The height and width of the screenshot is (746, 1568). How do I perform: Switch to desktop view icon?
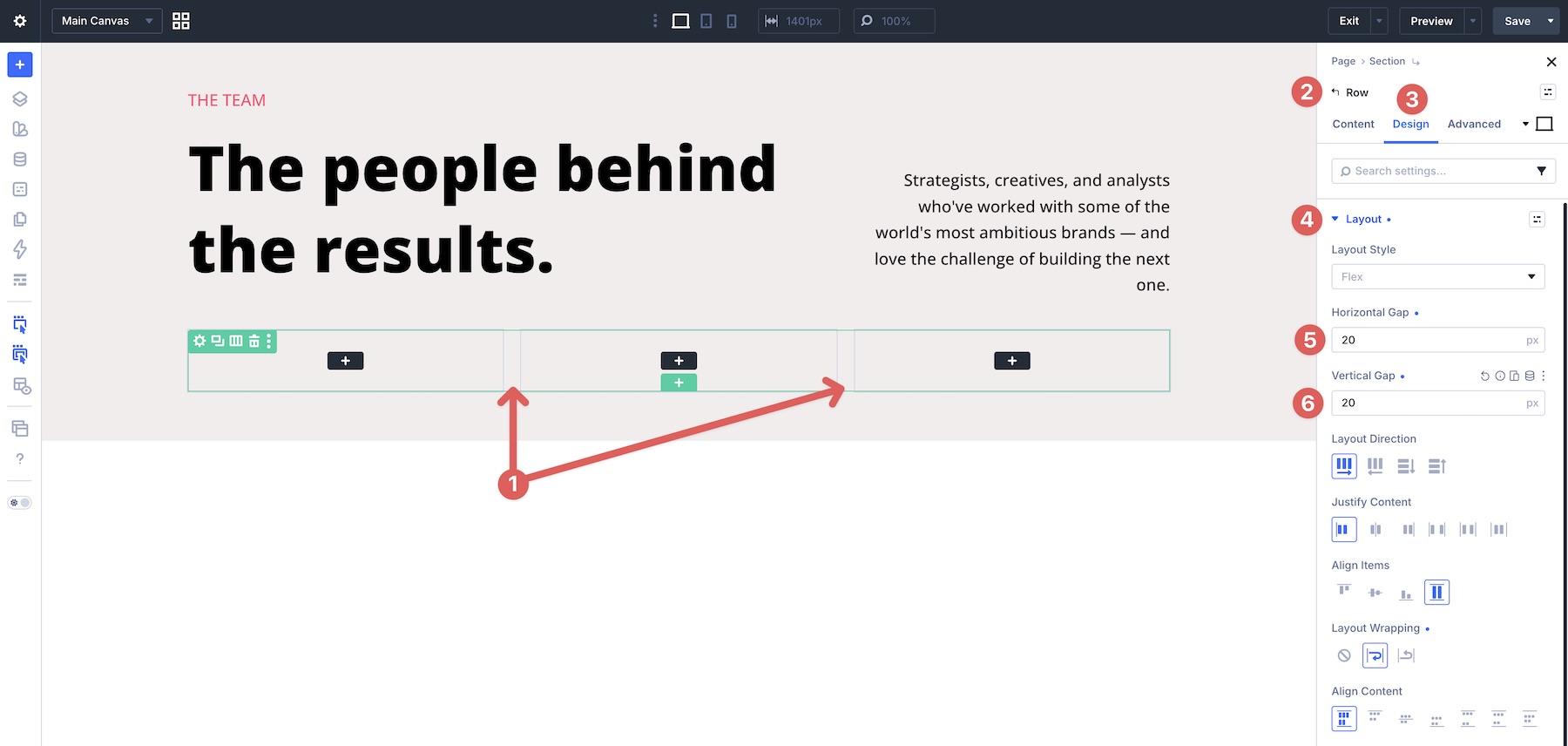click(x=681, y=21)
